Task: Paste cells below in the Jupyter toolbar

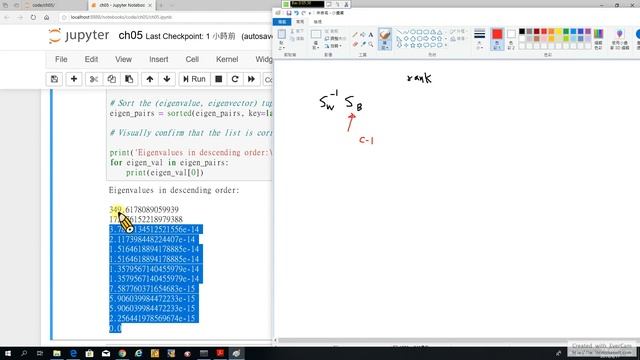Action: tap(129, 79)
